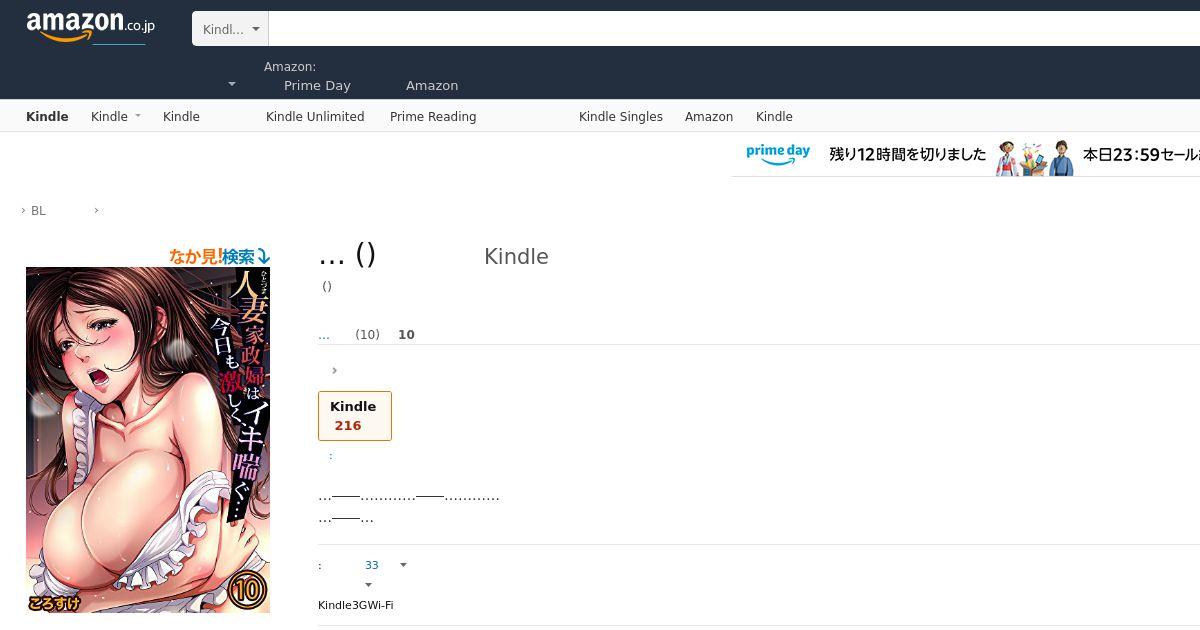Open Prime Reading tab
1200x630 pixels.
(433, 117)
